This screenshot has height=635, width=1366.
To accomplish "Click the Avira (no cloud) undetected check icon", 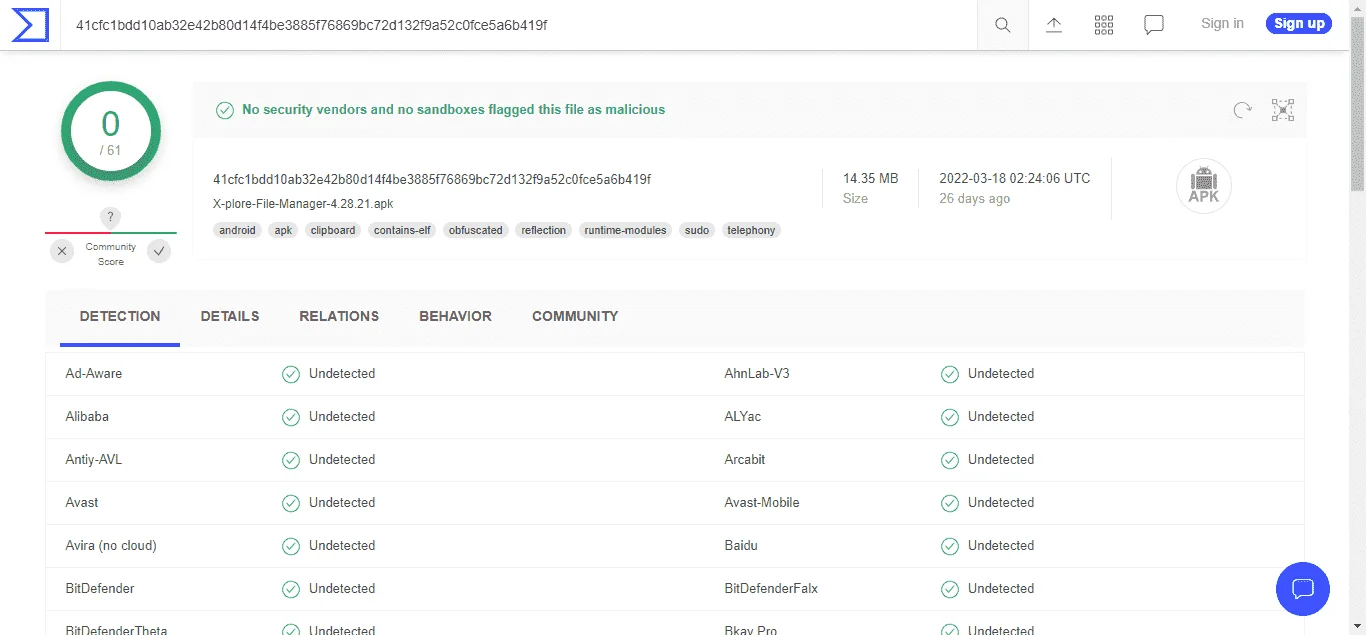I will click(x=291, y=546).
